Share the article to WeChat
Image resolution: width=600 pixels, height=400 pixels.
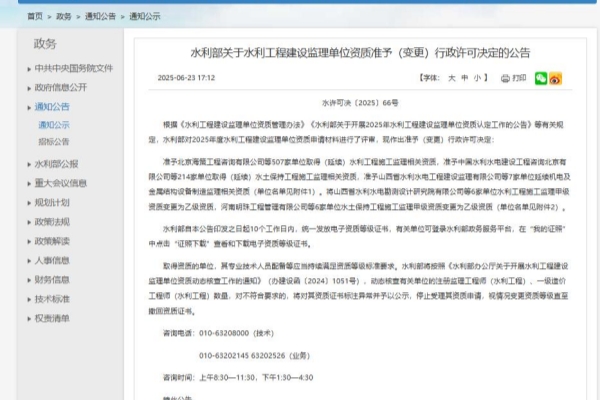click(x=540, y=77)
